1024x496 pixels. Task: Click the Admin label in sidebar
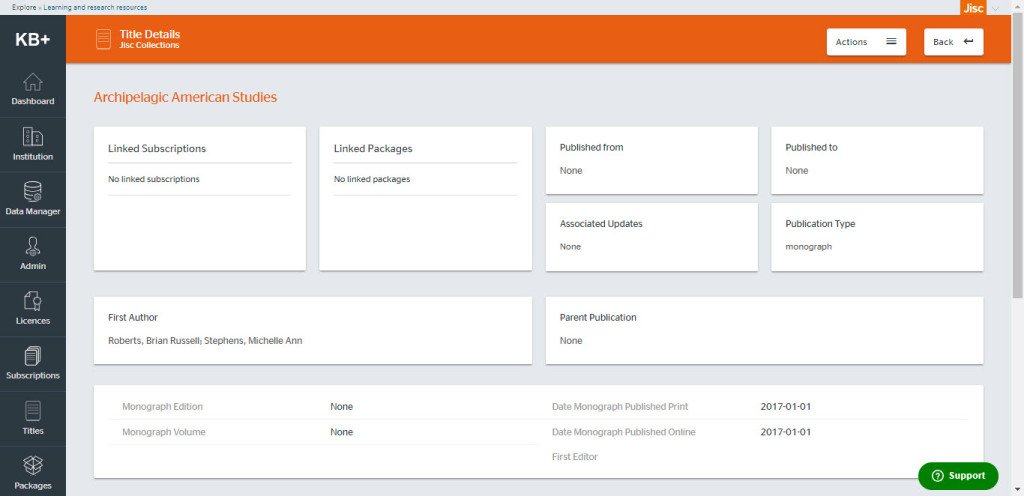pos(33,266)
